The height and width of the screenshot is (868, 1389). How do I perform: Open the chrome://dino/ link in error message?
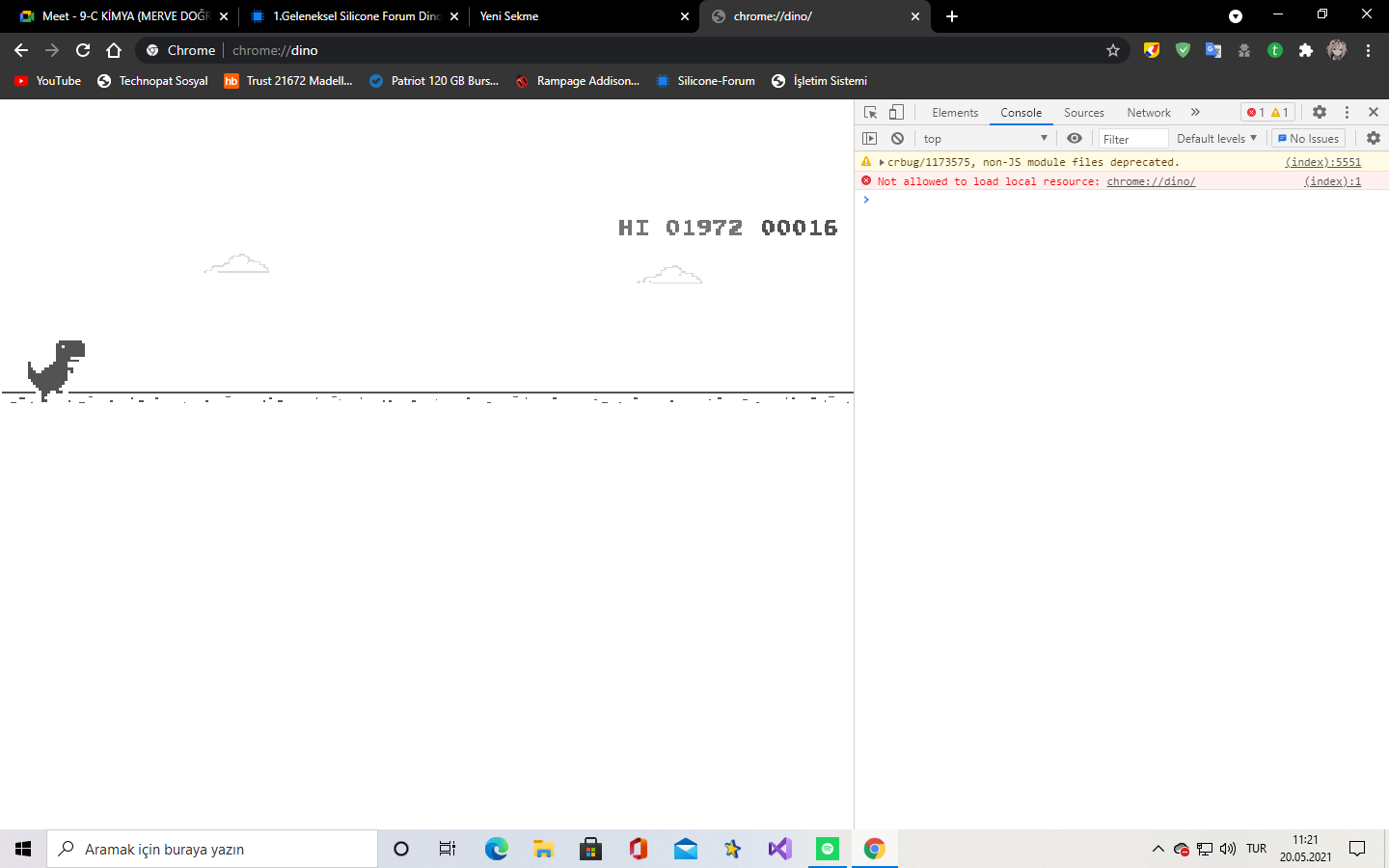click(1151, 181)
